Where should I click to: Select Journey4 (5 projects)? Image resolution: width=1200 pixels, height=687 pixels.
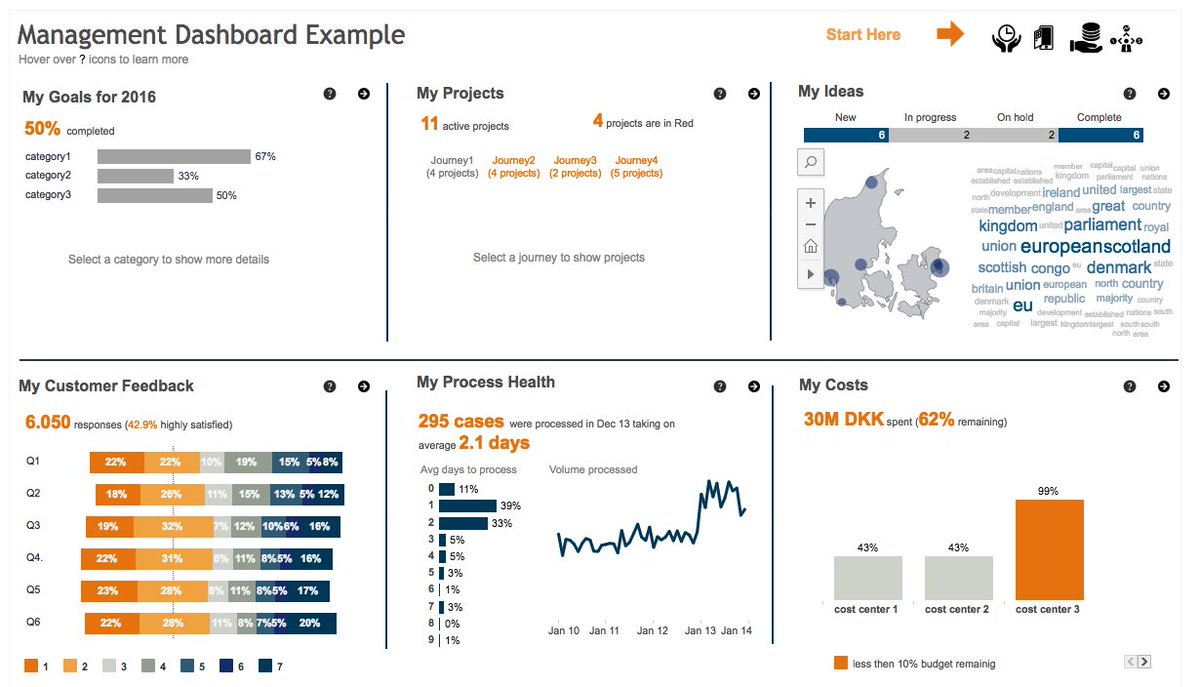[636, 166]
